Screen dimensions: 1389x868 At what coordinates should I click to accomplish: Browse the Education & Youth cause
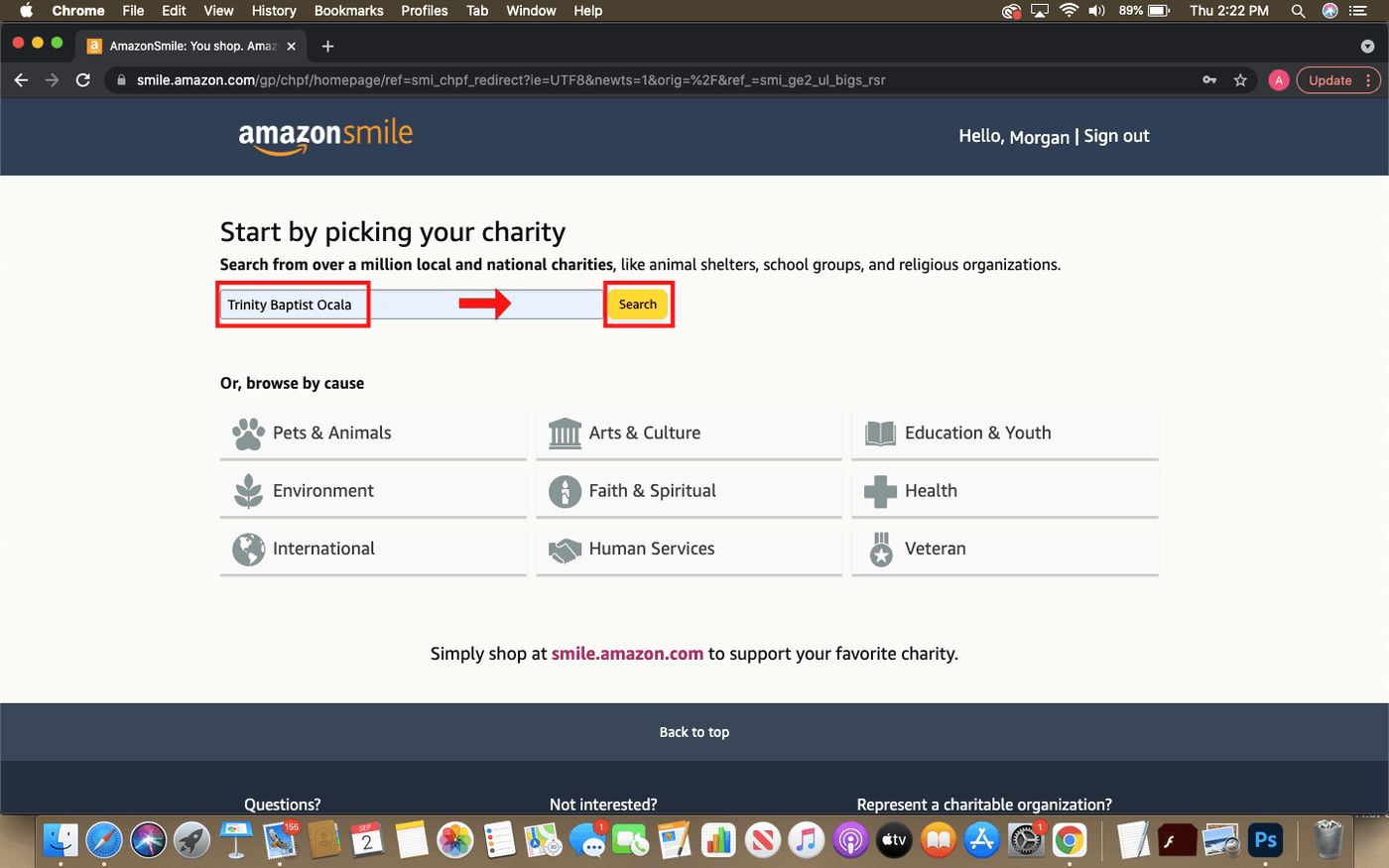1005,434
